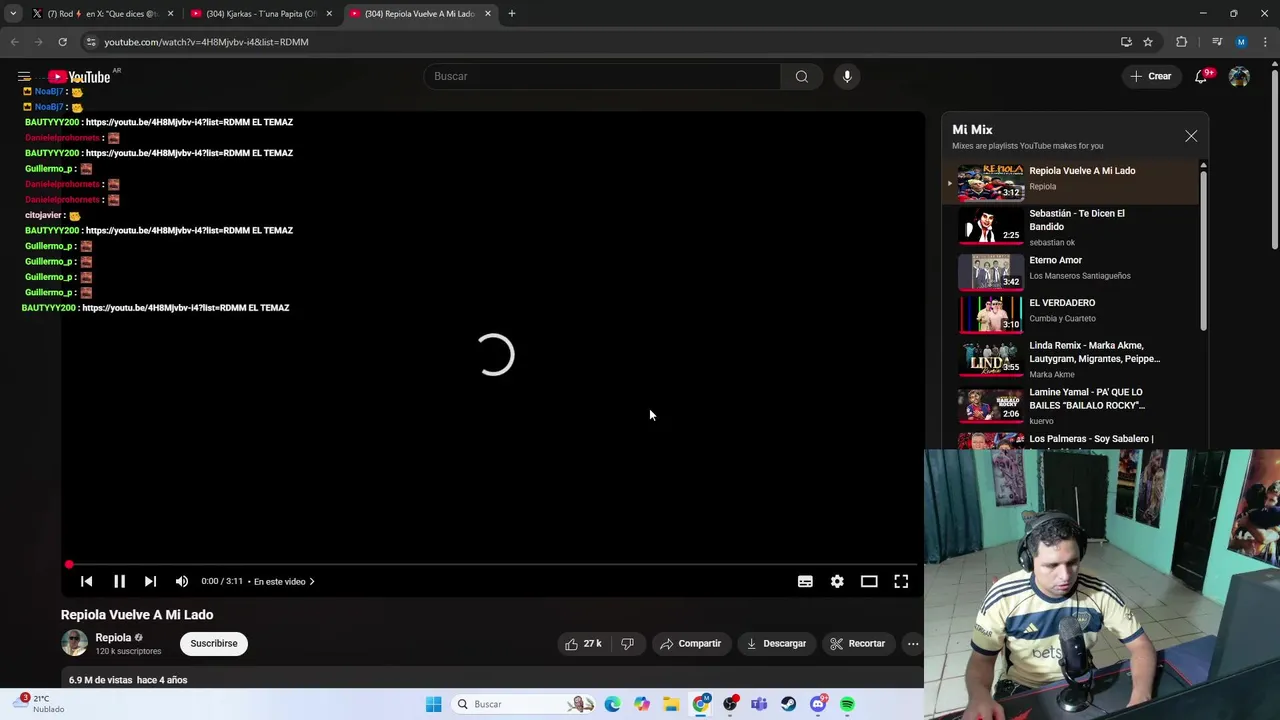Toggle subtitles on the player

point(805,581)
